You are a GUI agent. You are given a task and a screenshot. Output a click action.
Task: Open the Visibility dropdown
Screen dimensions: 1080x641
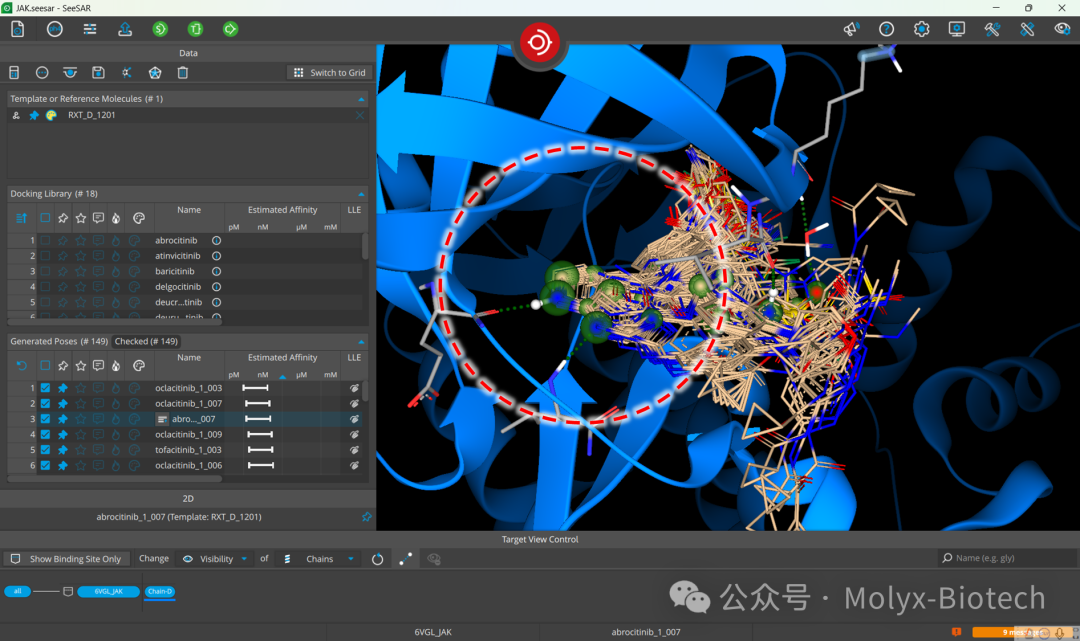[215, 559]
